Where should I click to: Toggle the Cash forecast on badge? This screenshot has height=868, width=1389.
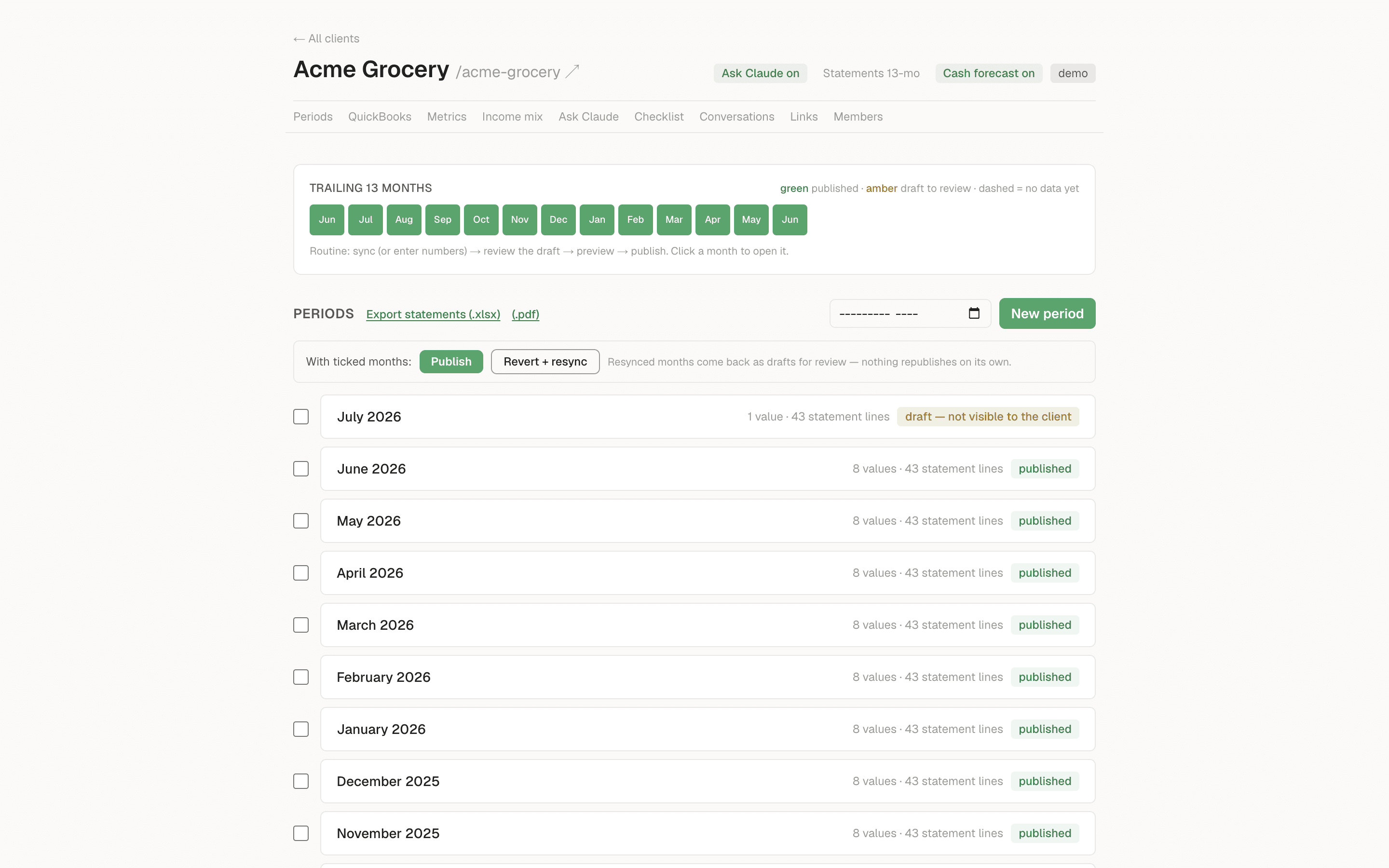click(988, 73)
